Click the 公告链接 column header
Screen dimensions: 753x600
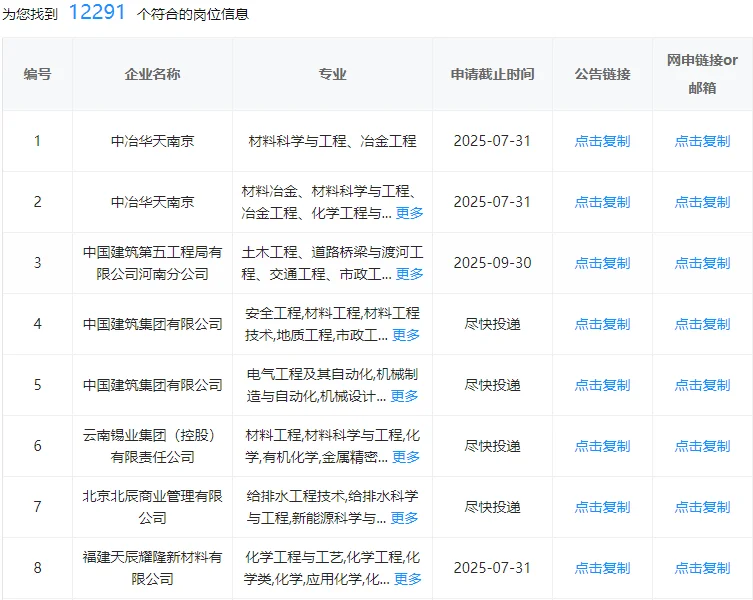click(x=602, y=74)
